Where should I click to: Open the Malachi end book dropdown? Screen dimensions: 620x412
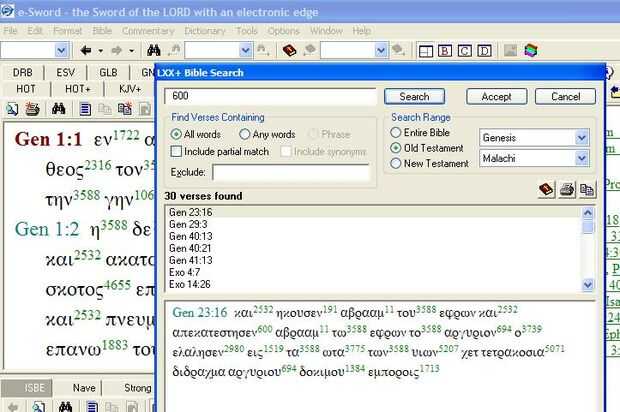pos(581,158)
